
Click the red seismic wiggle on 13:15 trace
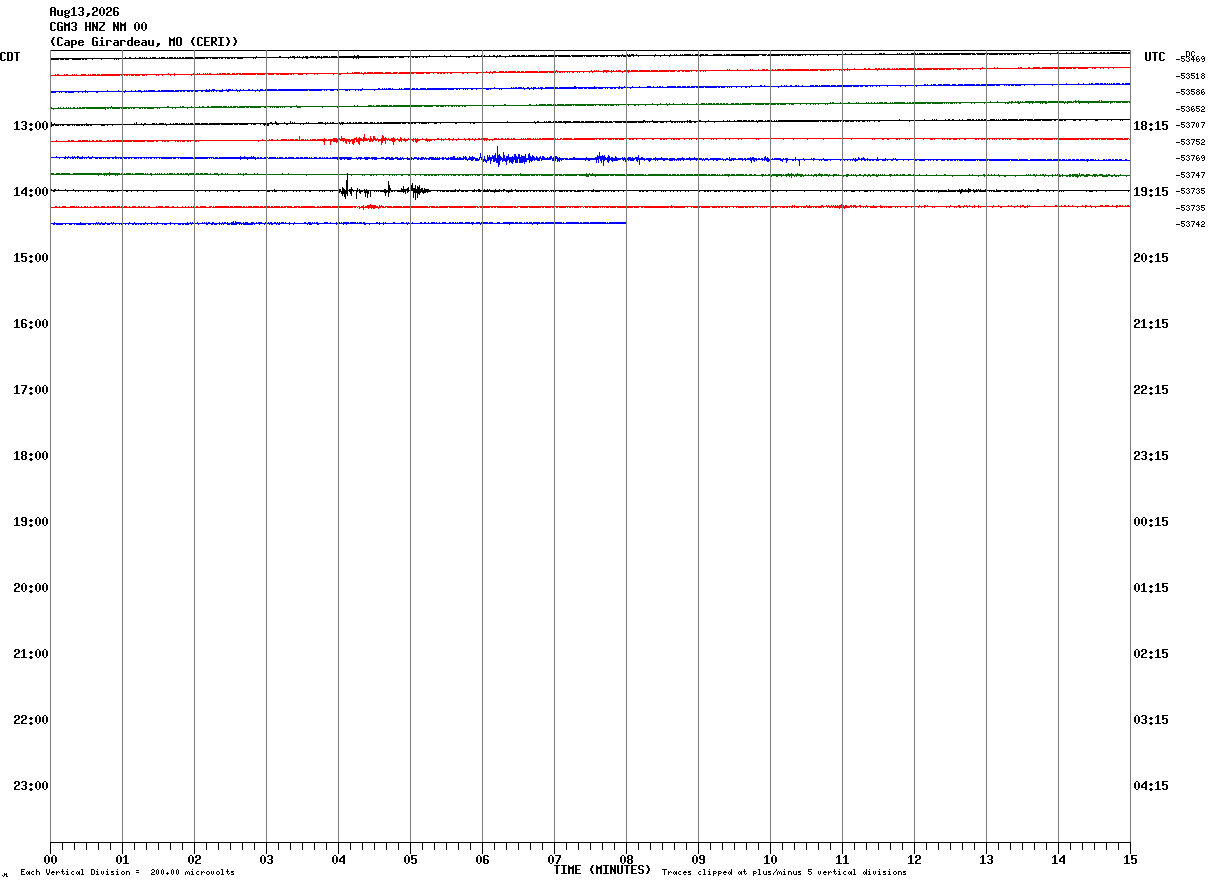365,140
